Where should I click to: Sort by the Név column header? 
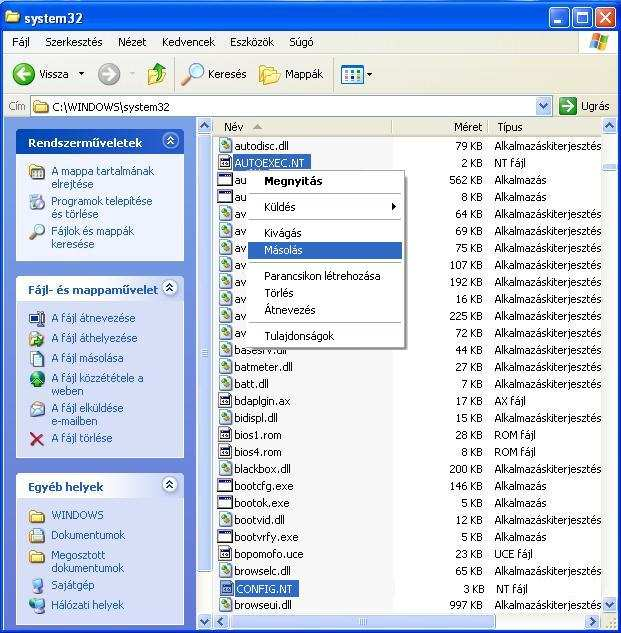pos(302,127)
